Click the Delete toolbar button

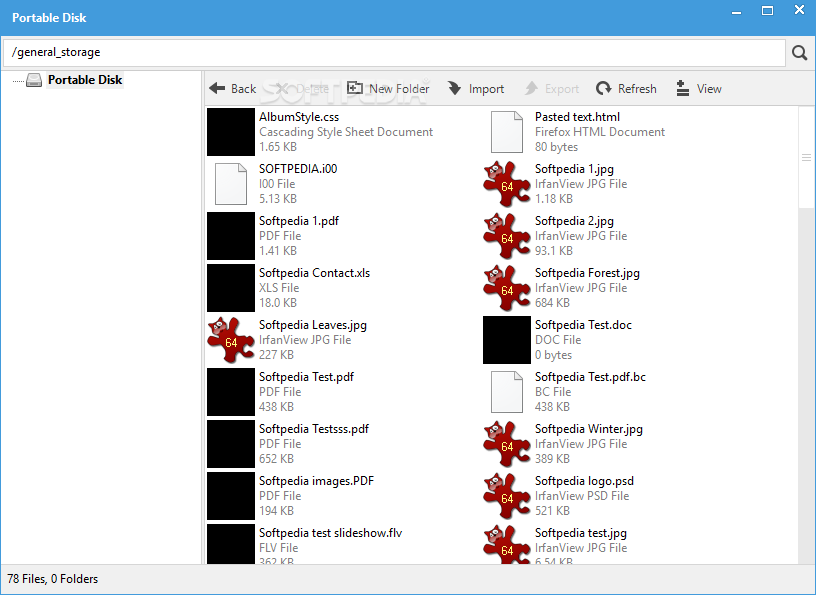click(x=302, y=88)
